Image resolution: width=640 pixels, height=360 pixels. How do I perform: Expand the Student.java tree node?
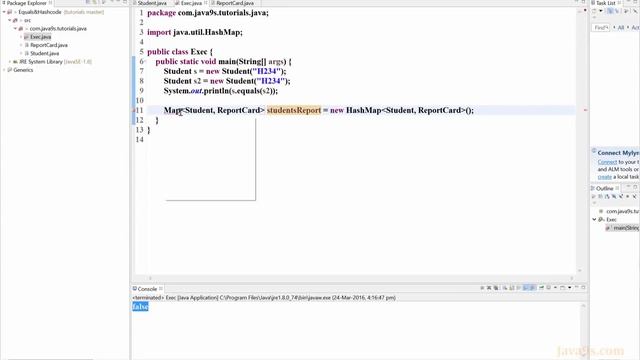tap(21, 53)
